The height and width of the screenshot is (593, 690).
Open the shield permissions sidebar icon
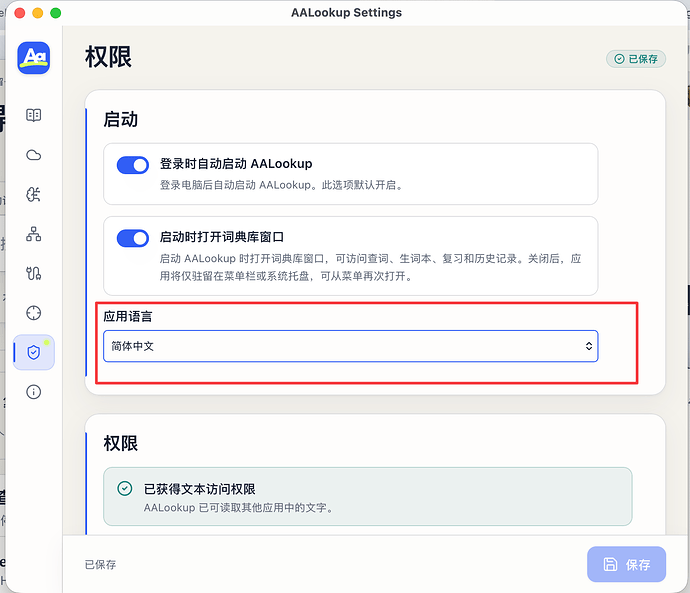(x=33, y=352)
